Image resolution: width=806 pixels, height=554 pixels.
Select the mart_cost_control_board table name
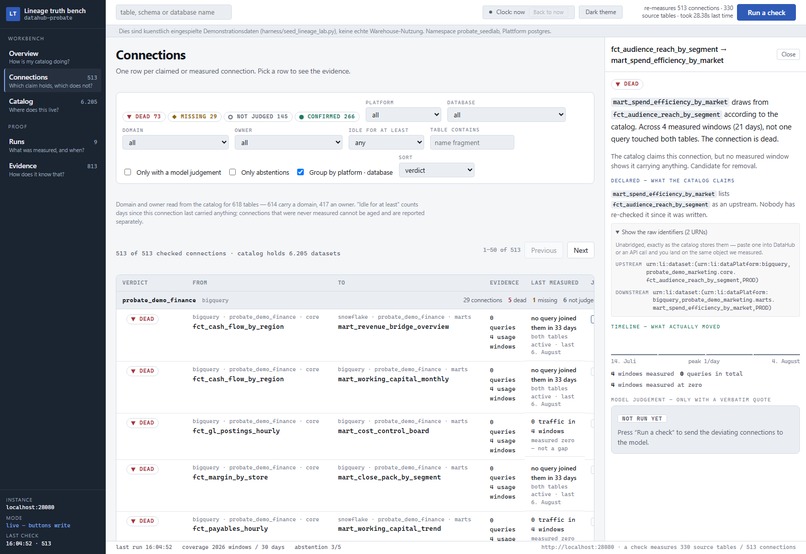(x=383, y=431)
